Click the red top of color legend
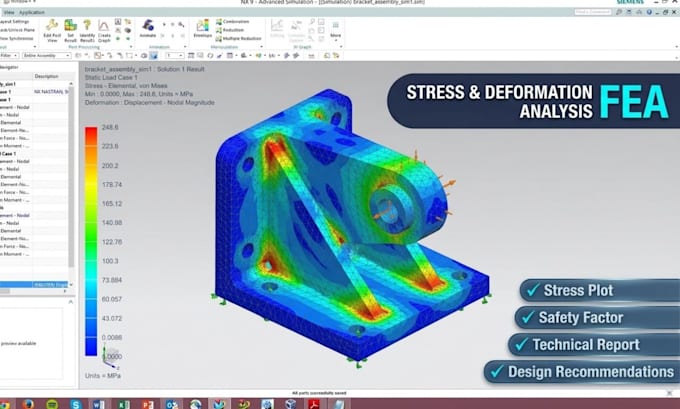The height and width of the screenshot is (409, 680). [91, 134]
